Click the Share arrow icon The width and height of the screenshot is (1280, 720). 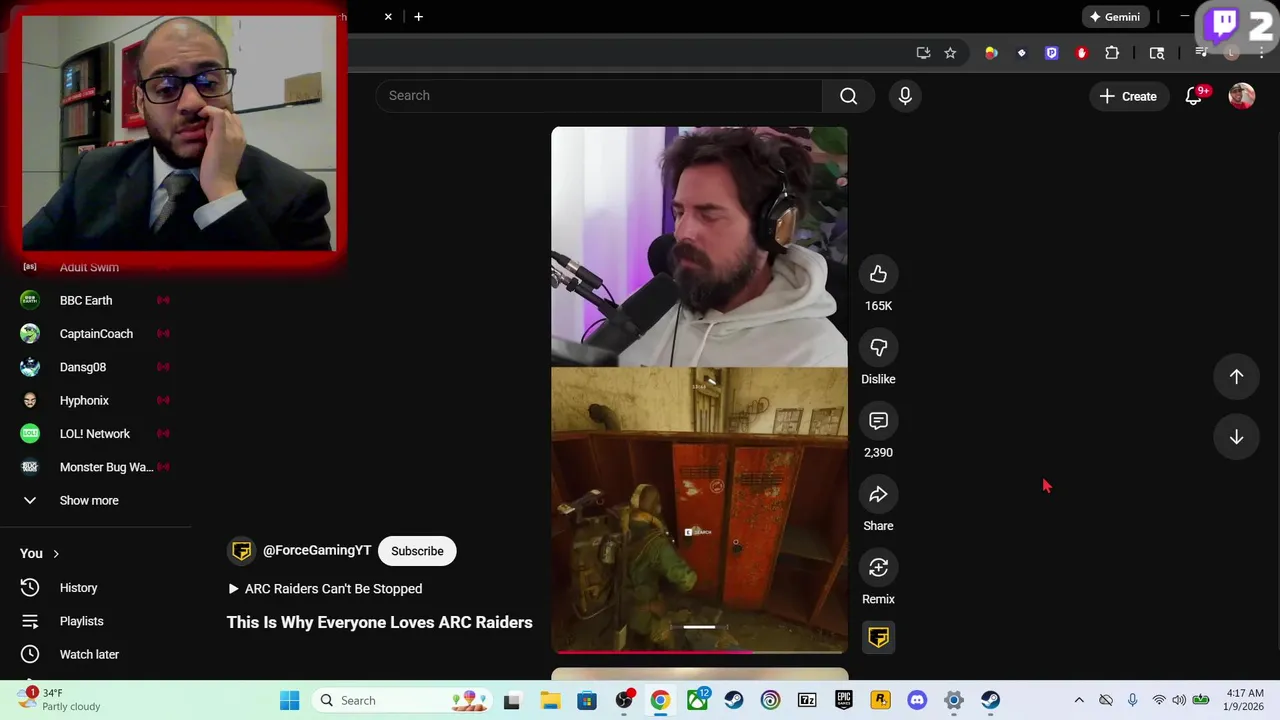coord(878,494)
